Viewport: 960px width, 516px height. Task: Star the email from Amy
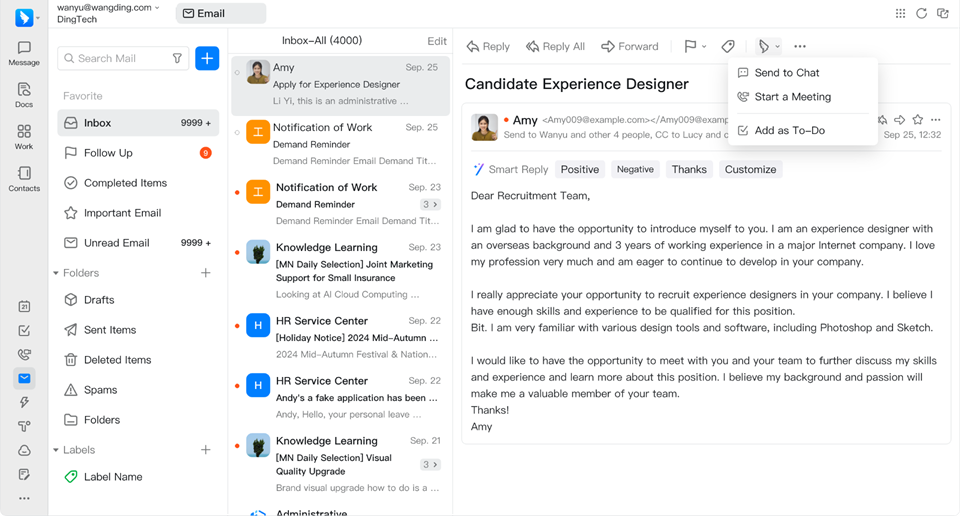click(917, 120)
